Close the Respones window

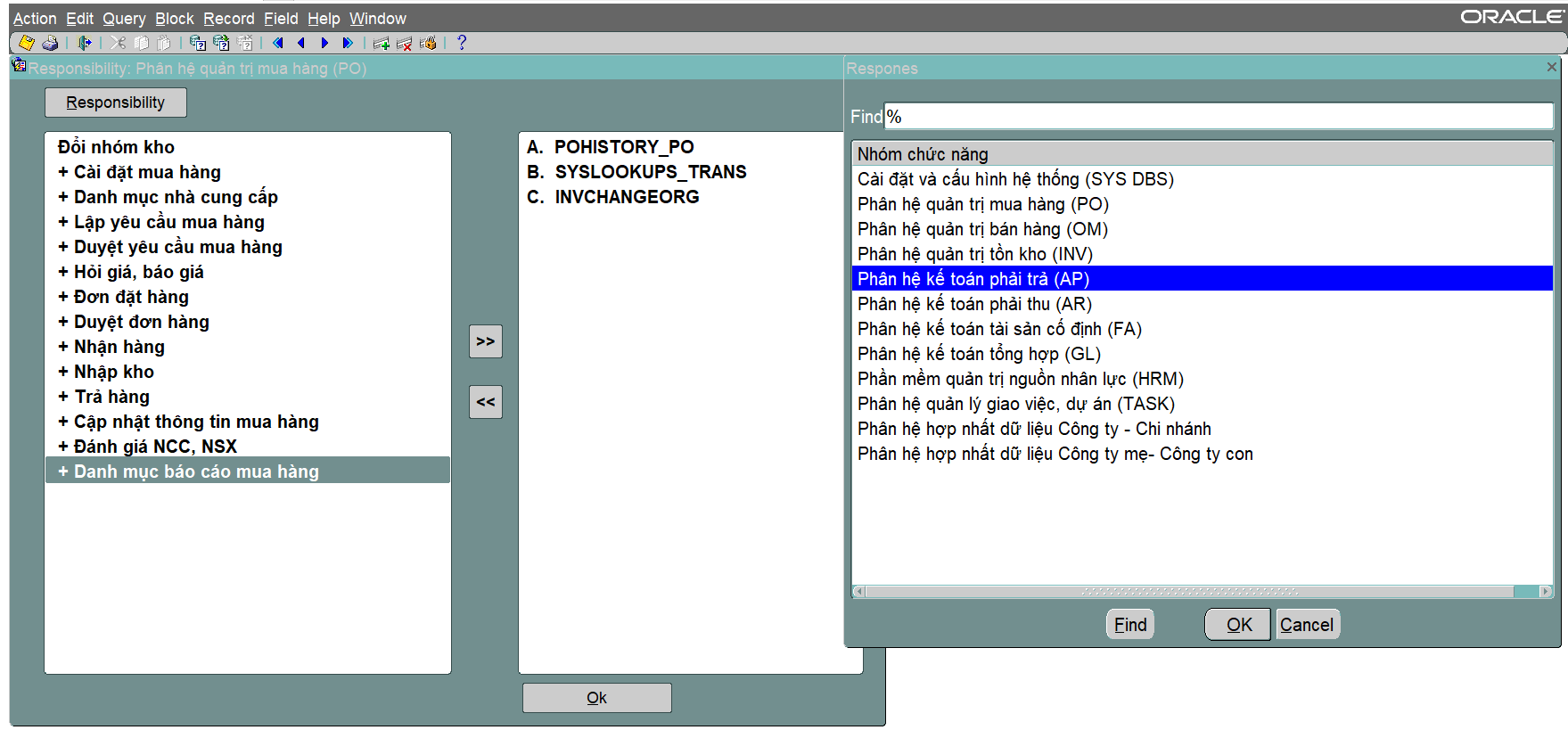(x=1551, y=67)
